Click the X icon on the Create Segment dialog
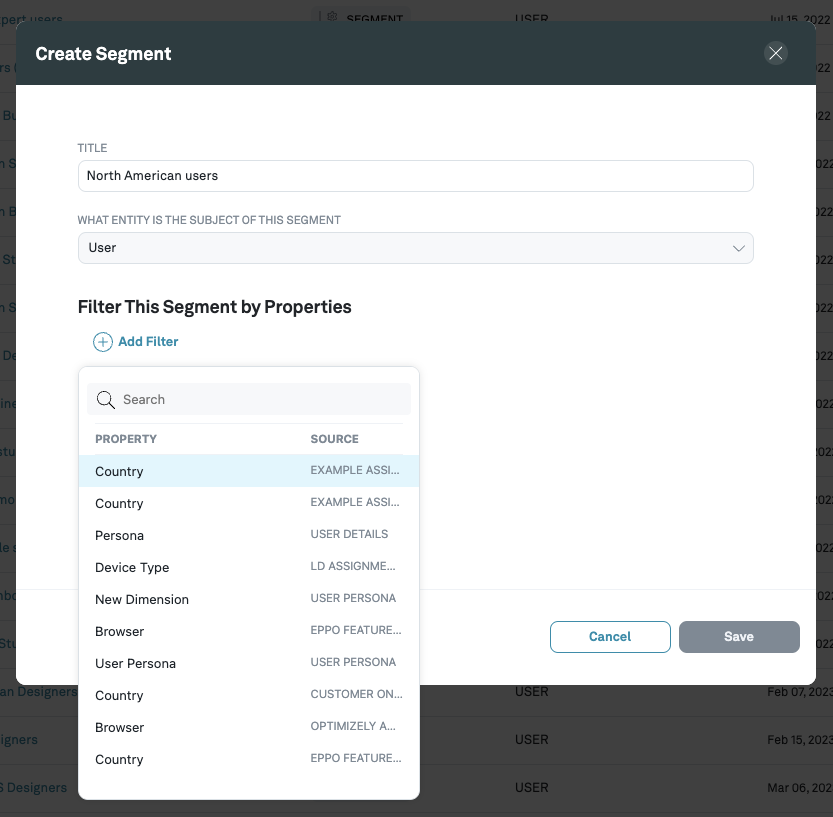 776,53
